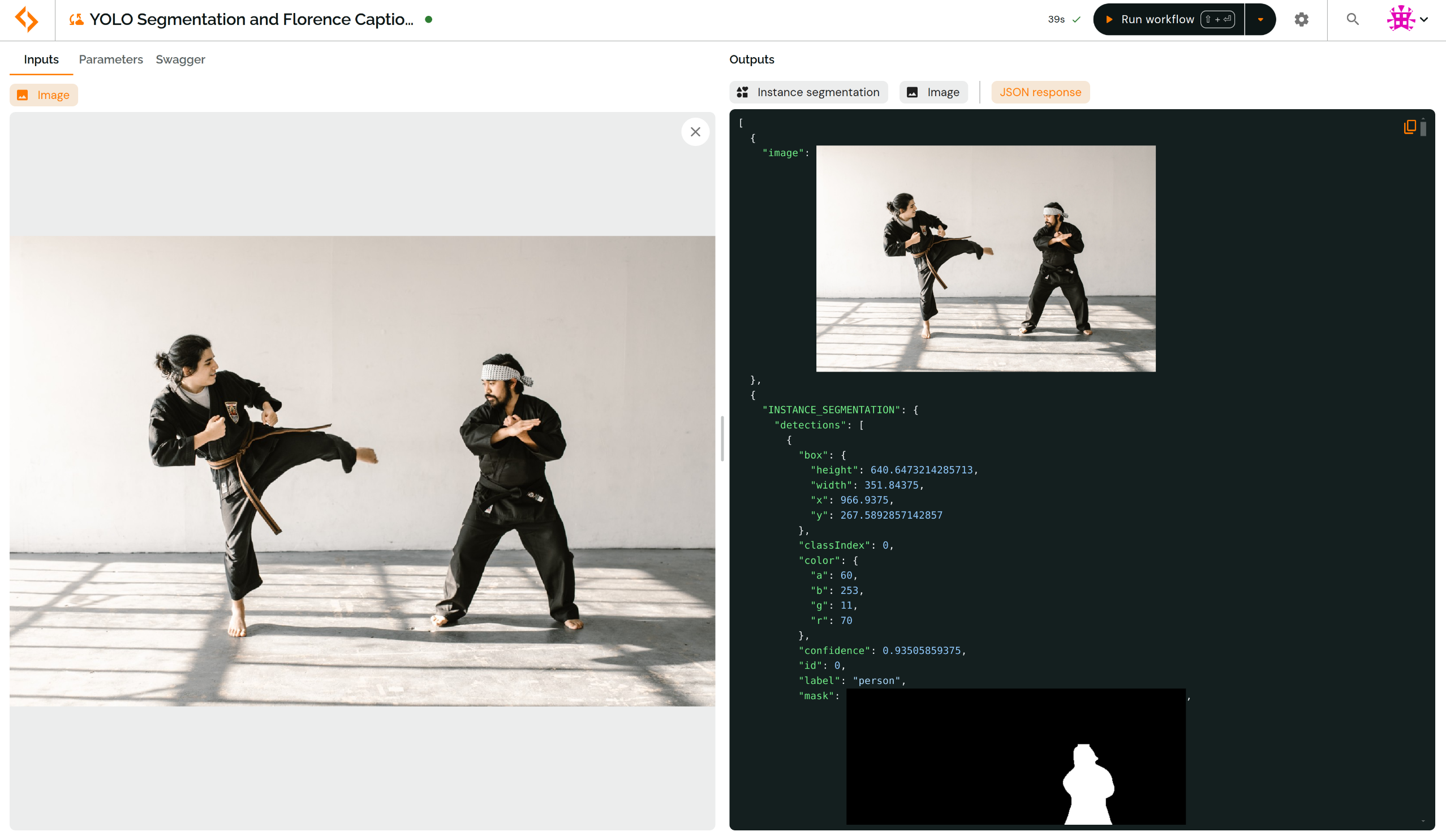Click the panel divider handle between panes
The image size is (1446, 840).
722,439
